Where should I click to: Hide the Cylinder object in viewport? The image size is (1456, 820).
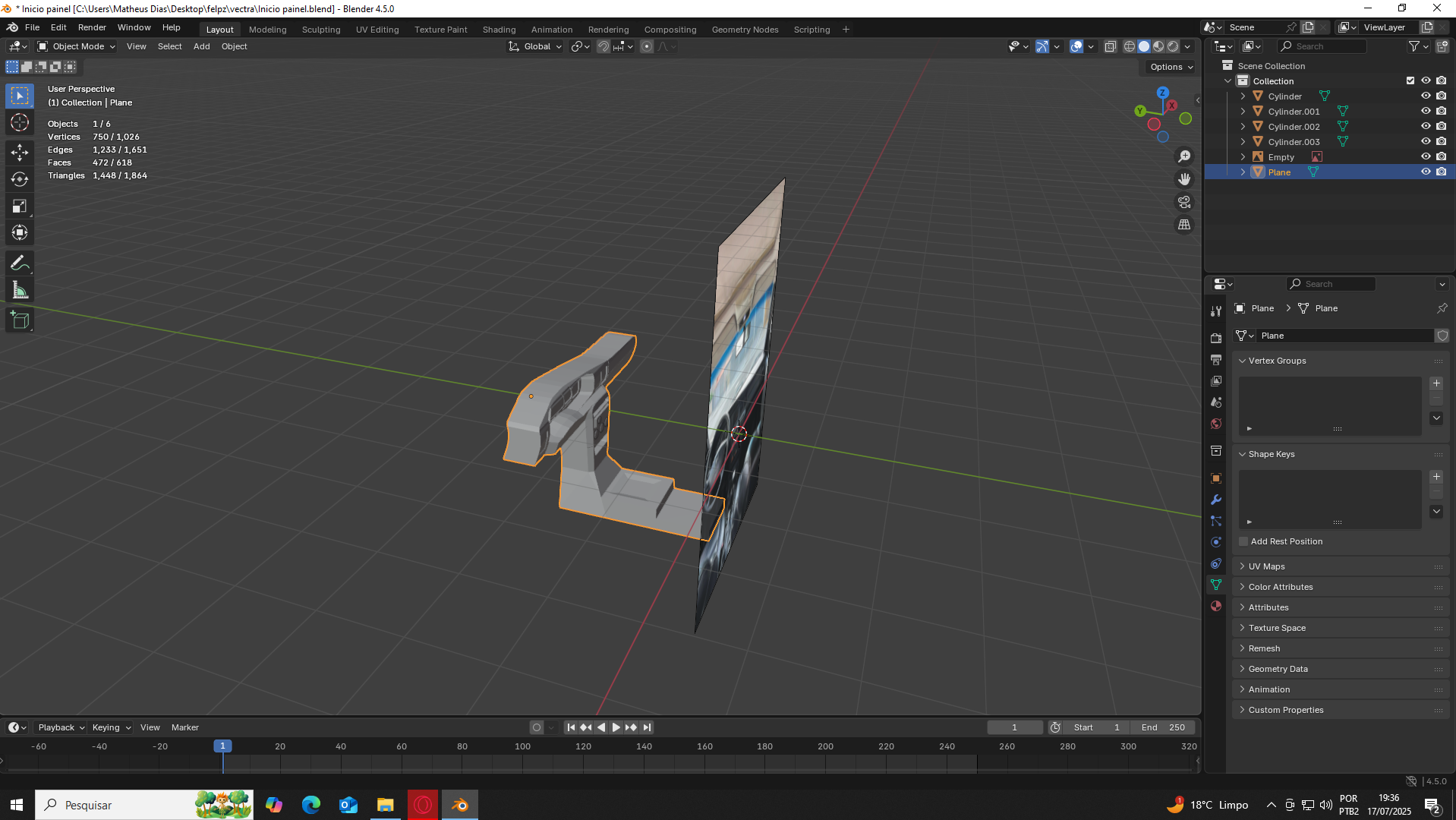tap(1426, 96)
